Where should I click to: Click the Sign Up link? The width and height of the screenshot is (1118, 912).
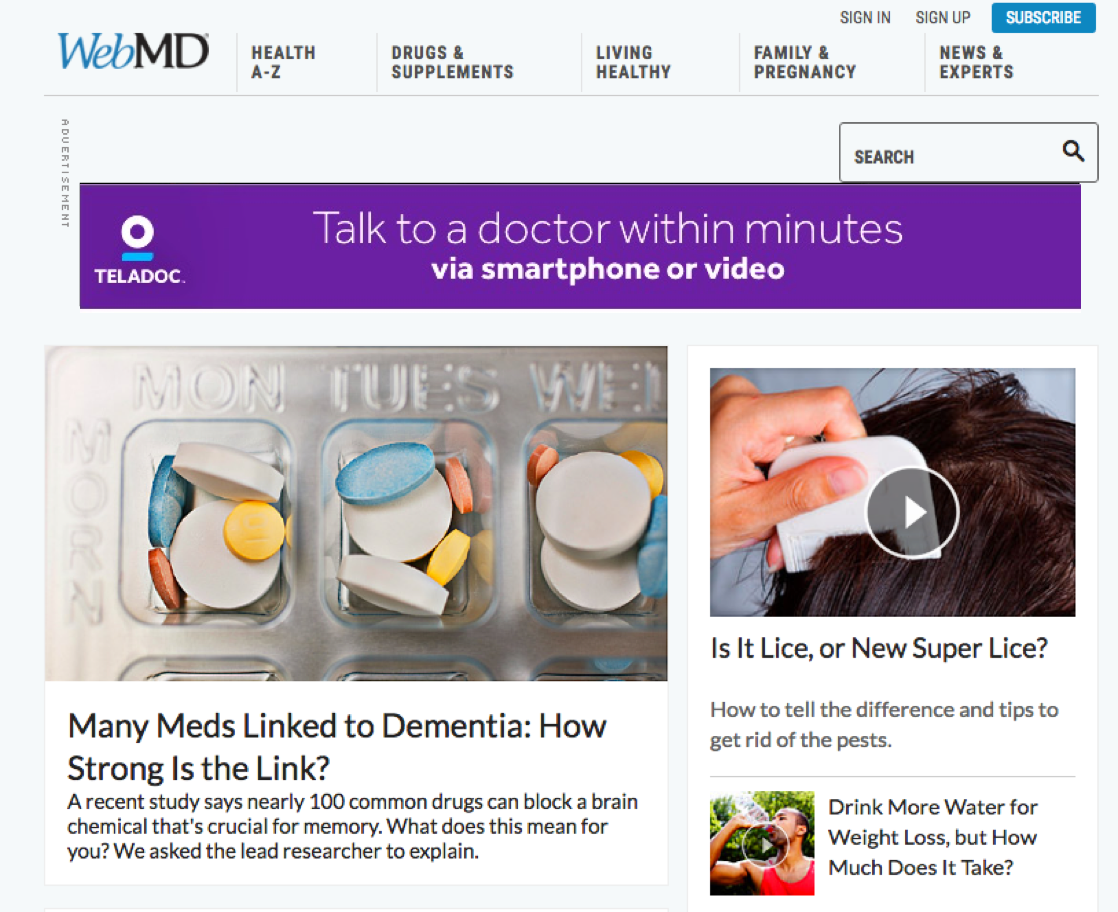pos(943,18)
